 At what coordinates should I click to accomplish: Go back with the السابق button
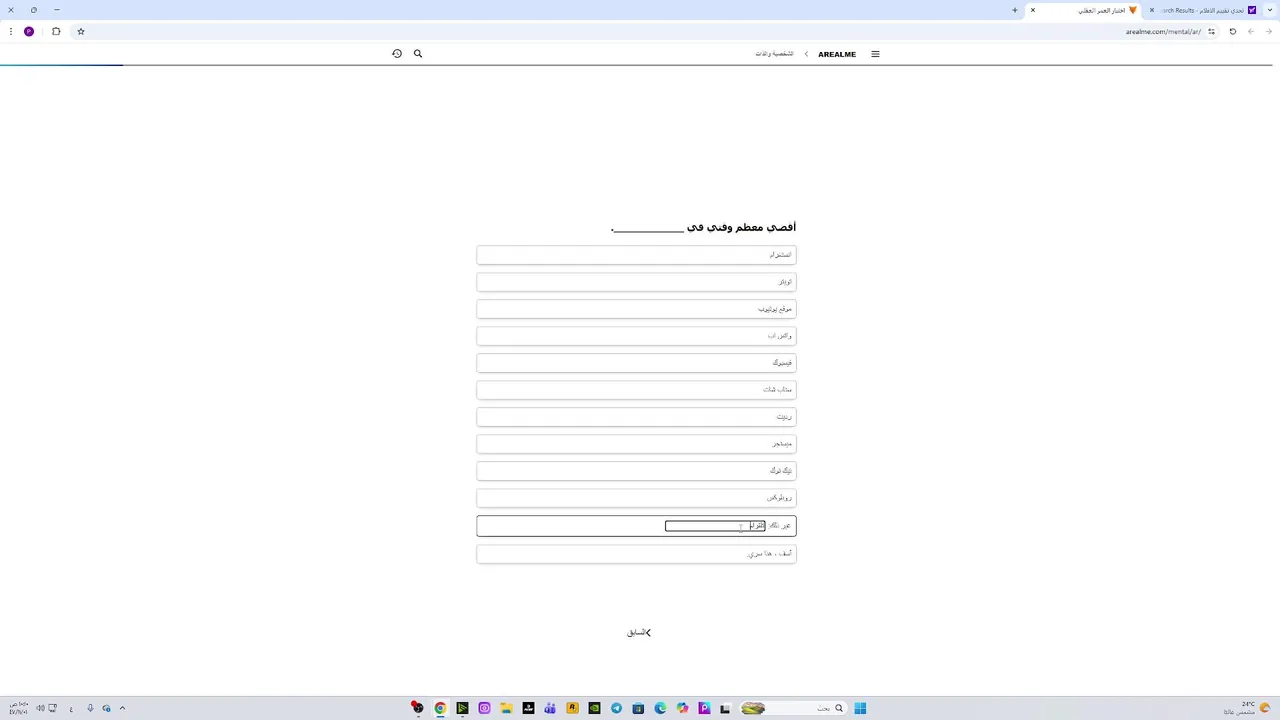(639, 632)
